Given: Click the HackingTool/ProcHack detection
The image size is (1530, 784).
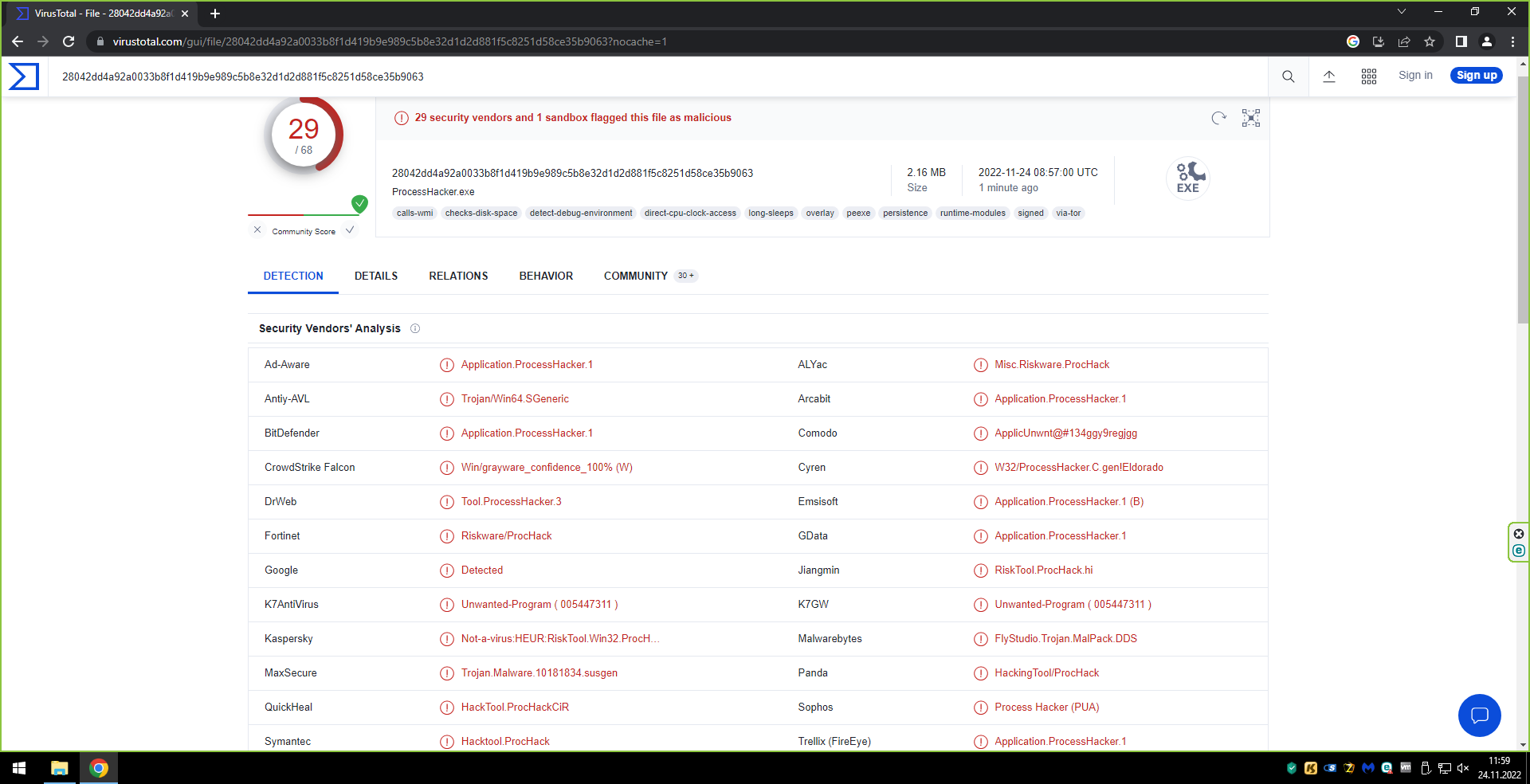Looking at the screenshot, I should click(1047, 673).
